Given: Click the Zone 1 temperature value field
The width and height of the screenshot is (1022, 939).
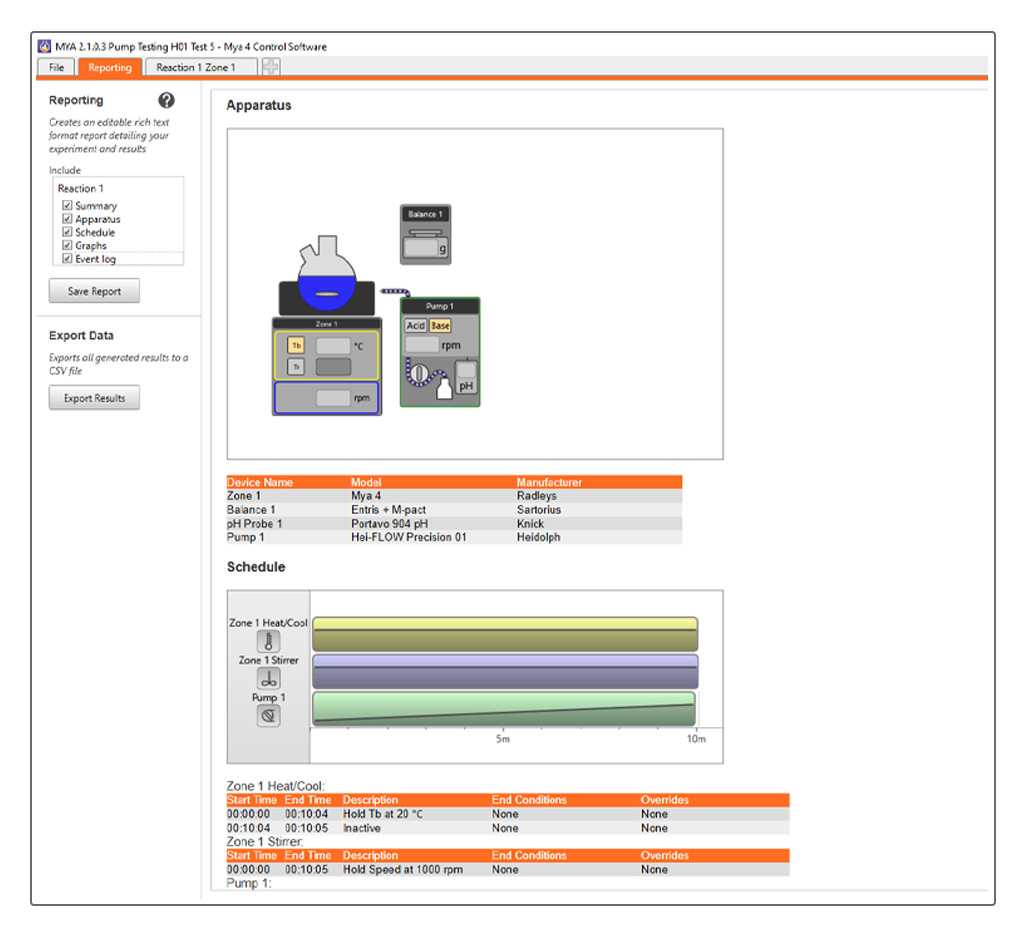Looking at the screenshot, I should coord(333,345).
